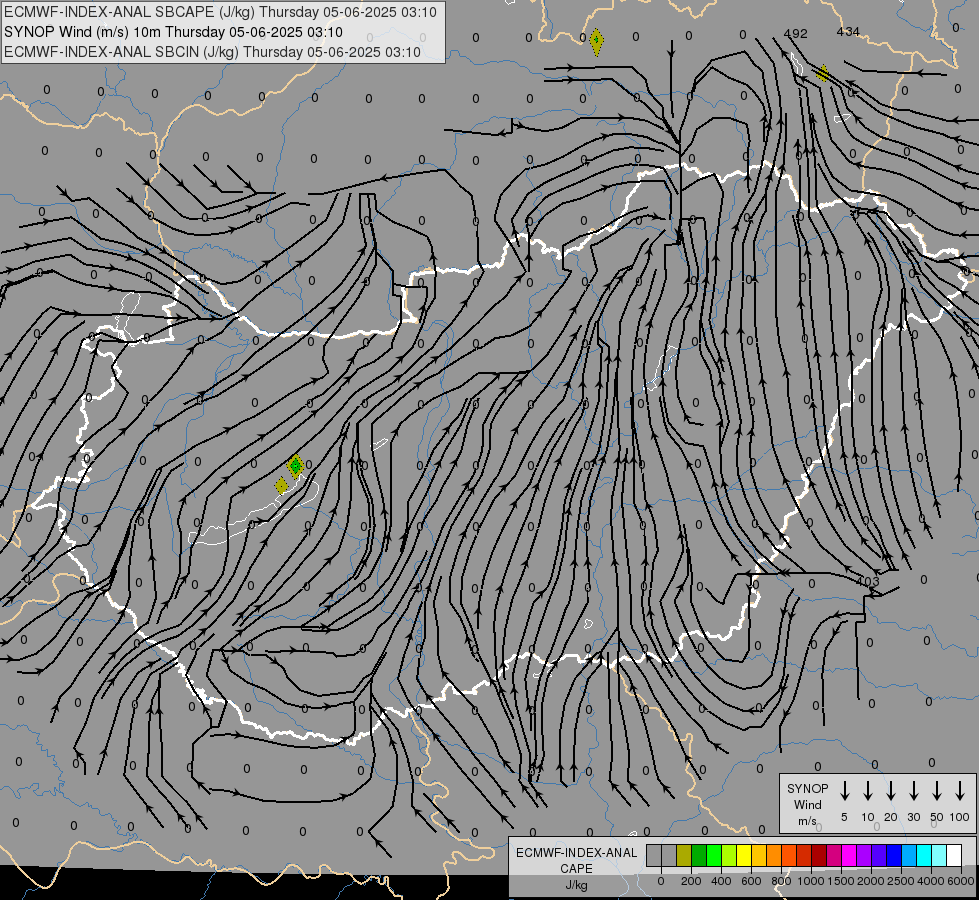Viewport: 979px width, 900px height.
Task: Click the yellow diamond marker below value 434
Action: click(x=823, y=73)
